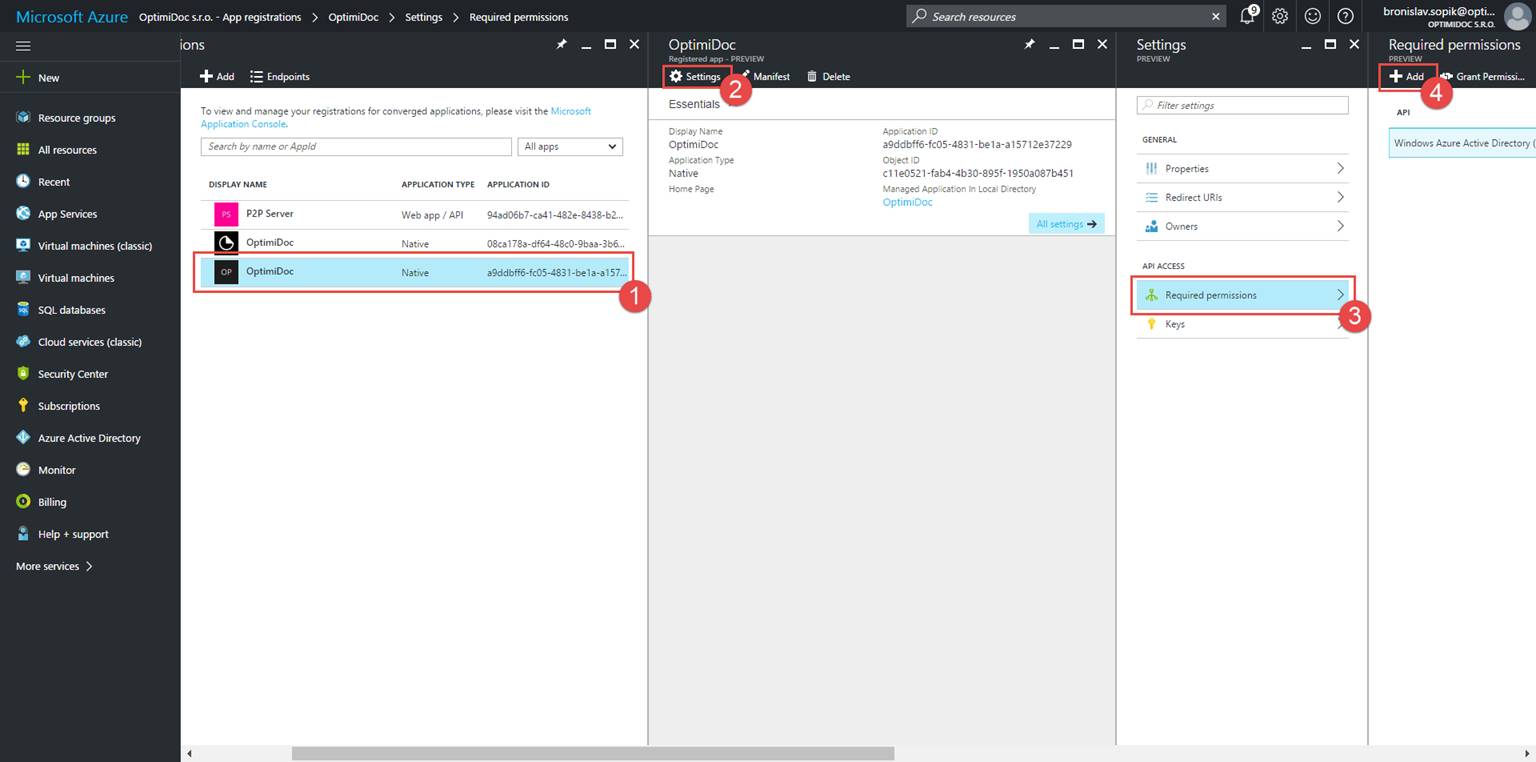Expand More services in sidebar
1536x762 pixels.
[x=54, y=566]
